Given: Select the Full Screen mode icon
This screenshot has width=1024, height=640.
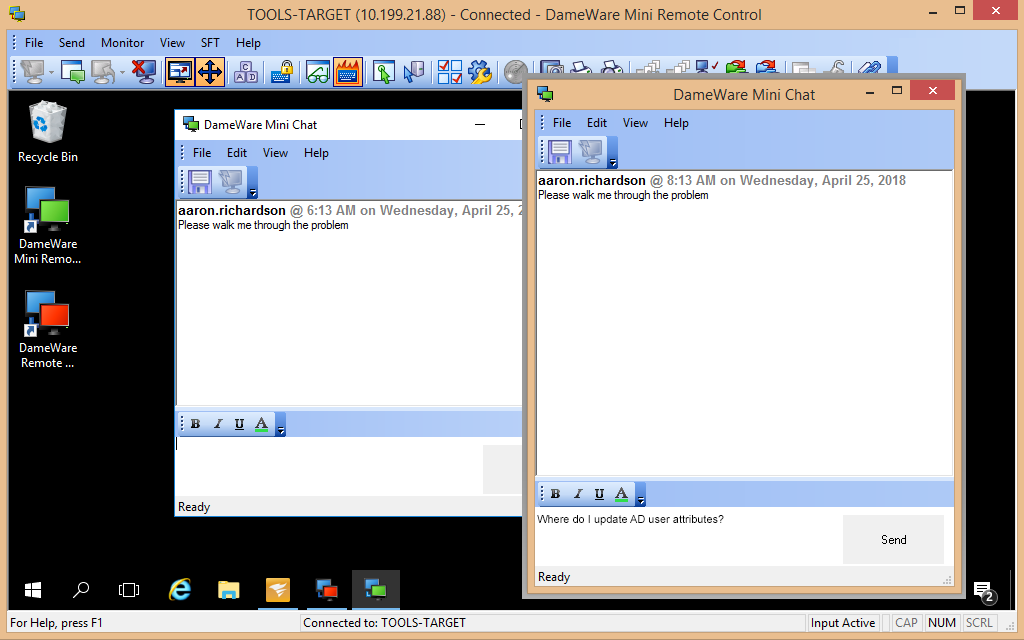Looking at the screenshot, I should pyautogui.click(x=181, y=72).
